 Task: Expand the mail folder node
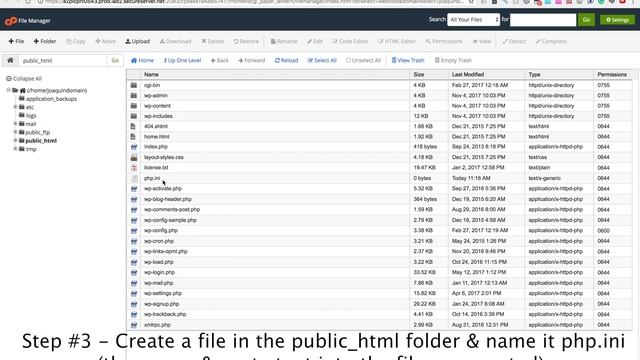16,124
